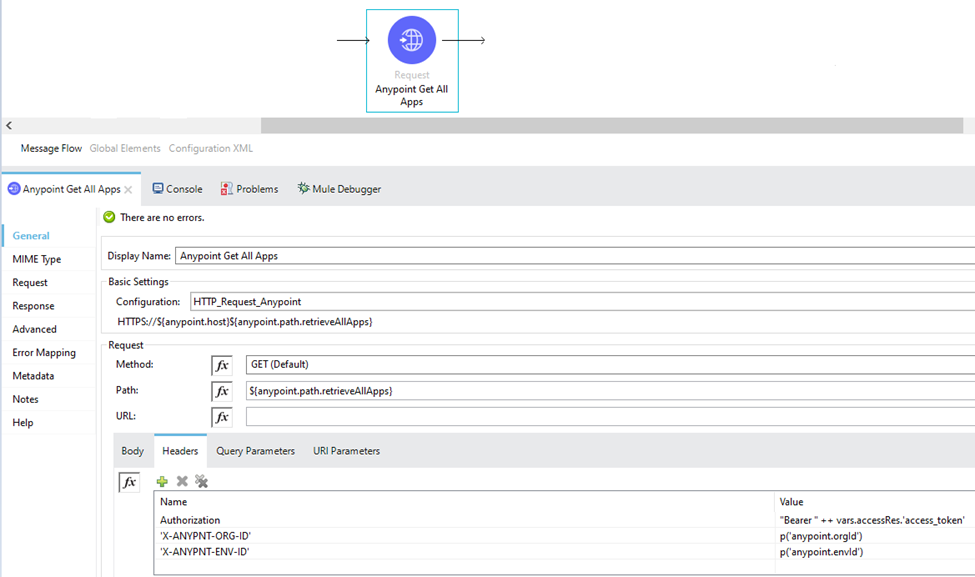The height and width of the screenshot is (577, 975).
Task: Select the HTTP Request component in the flow canvas
Action: point(412,60)
